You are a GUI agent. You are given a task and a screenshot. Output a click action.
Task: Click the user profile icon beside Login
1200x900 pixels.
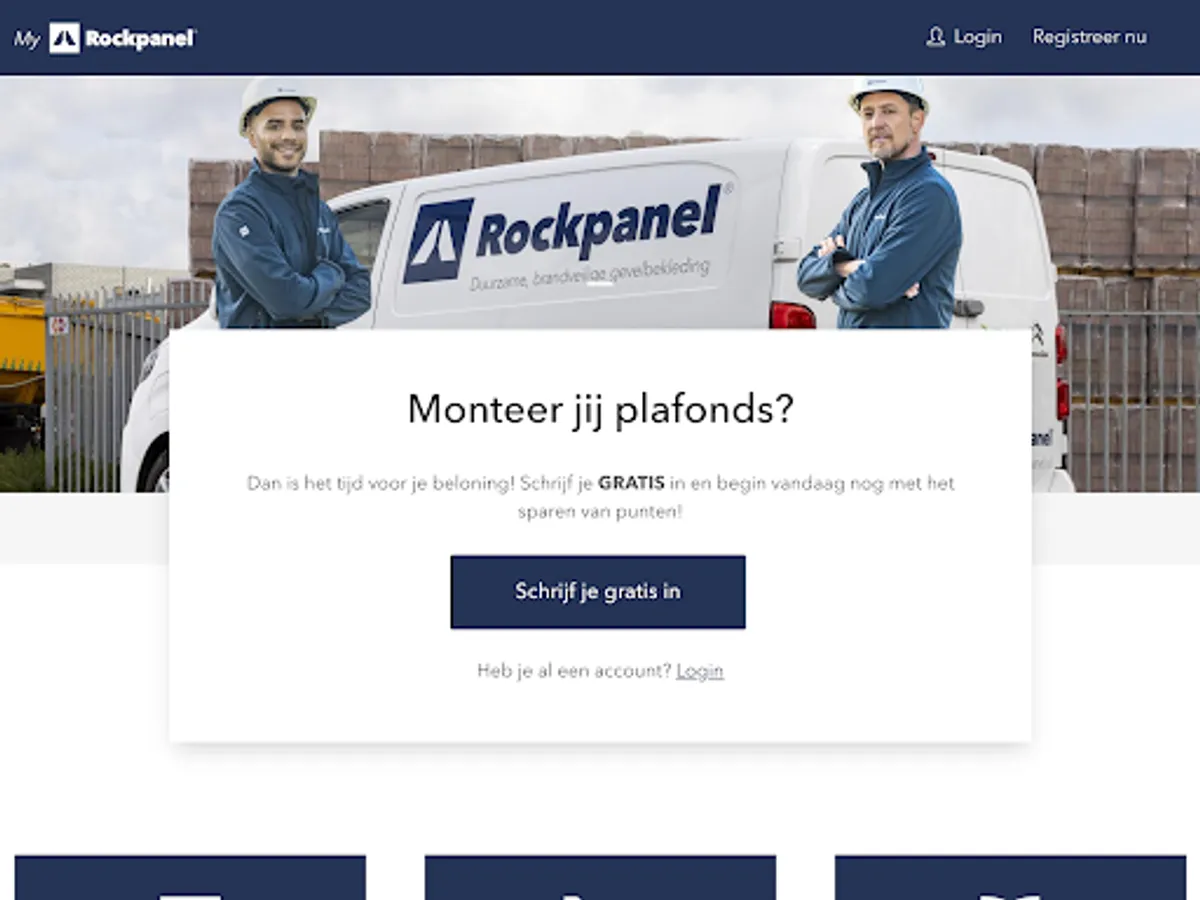(935, 37)
